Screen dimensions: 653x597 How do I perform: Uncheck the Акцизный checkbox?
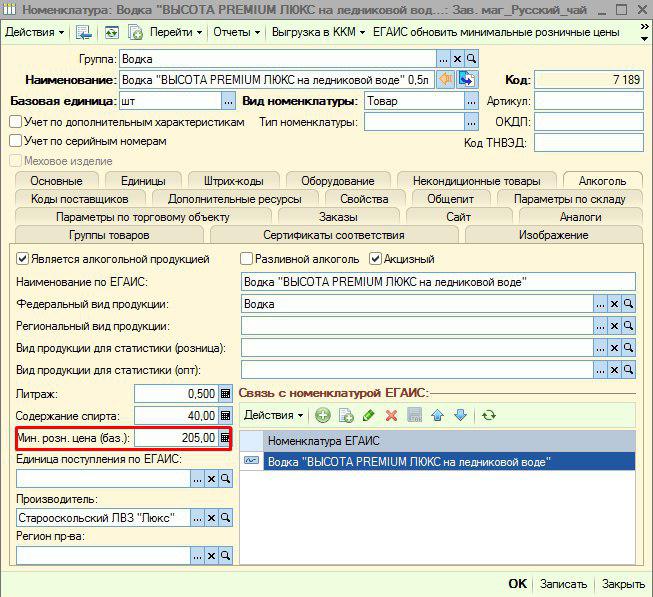pyautogui.click(x=375, y=259)
